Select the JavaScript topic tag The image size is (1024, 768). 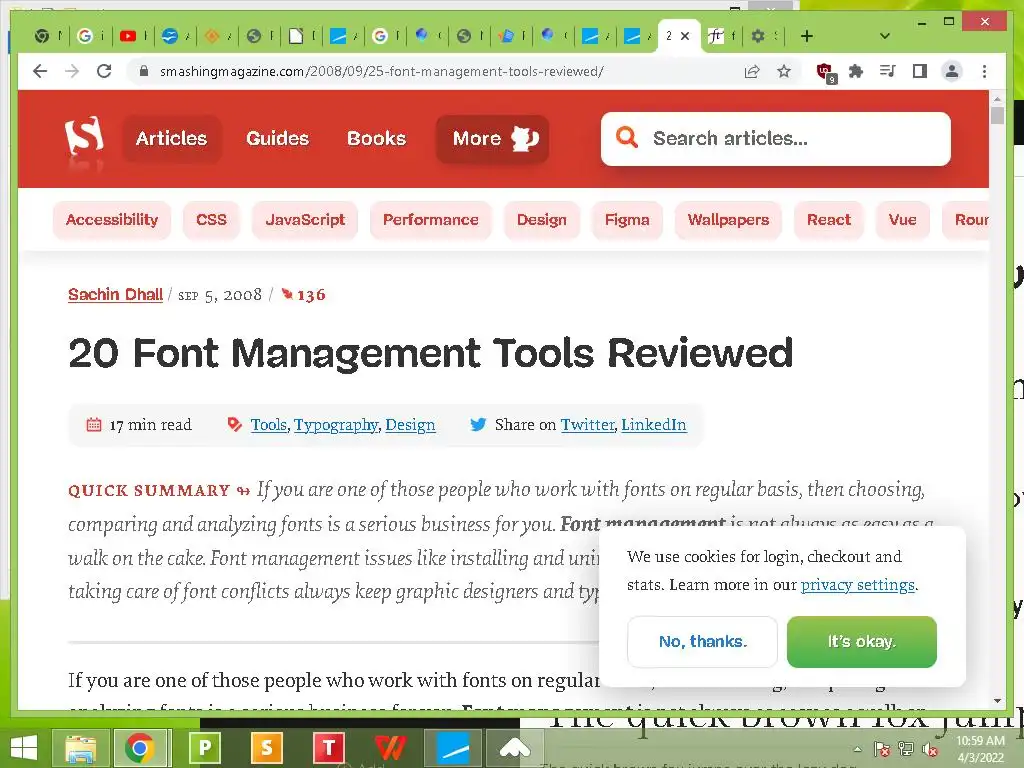click(305, 220)
